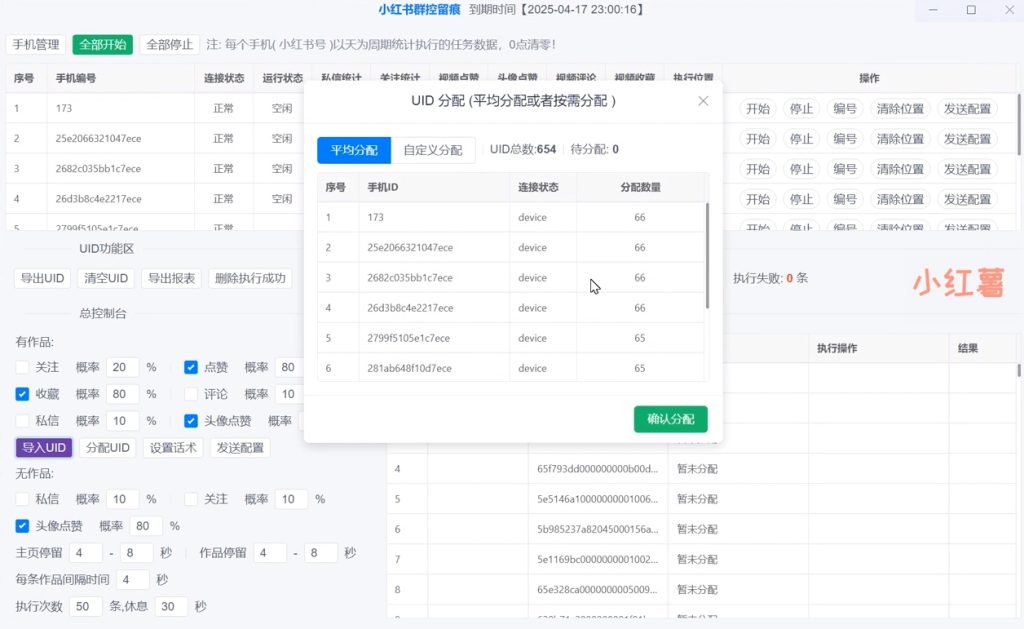Screen dimensions: 1024x629
Task: Close the UID 分配 dialog
Action: [703, 100]
